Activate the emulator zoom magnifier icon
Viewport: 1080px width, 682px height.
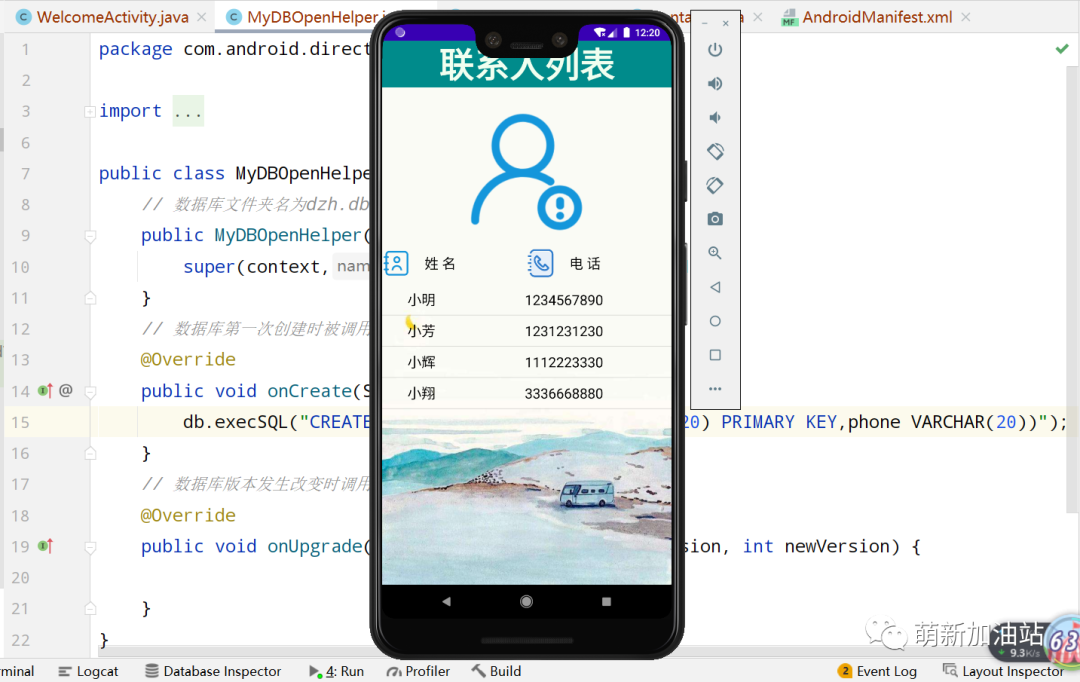tap(715, 253)
